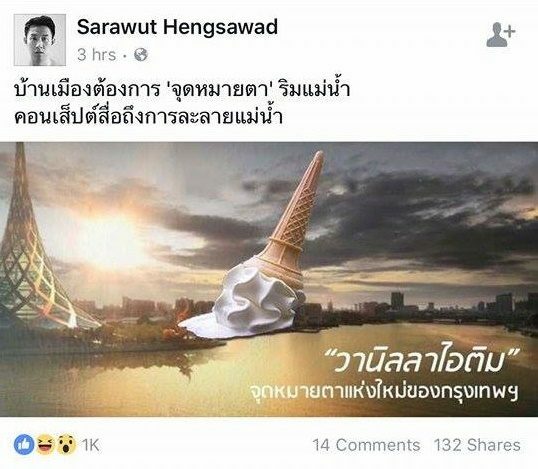Click the second line of post caption

point(149,116)
